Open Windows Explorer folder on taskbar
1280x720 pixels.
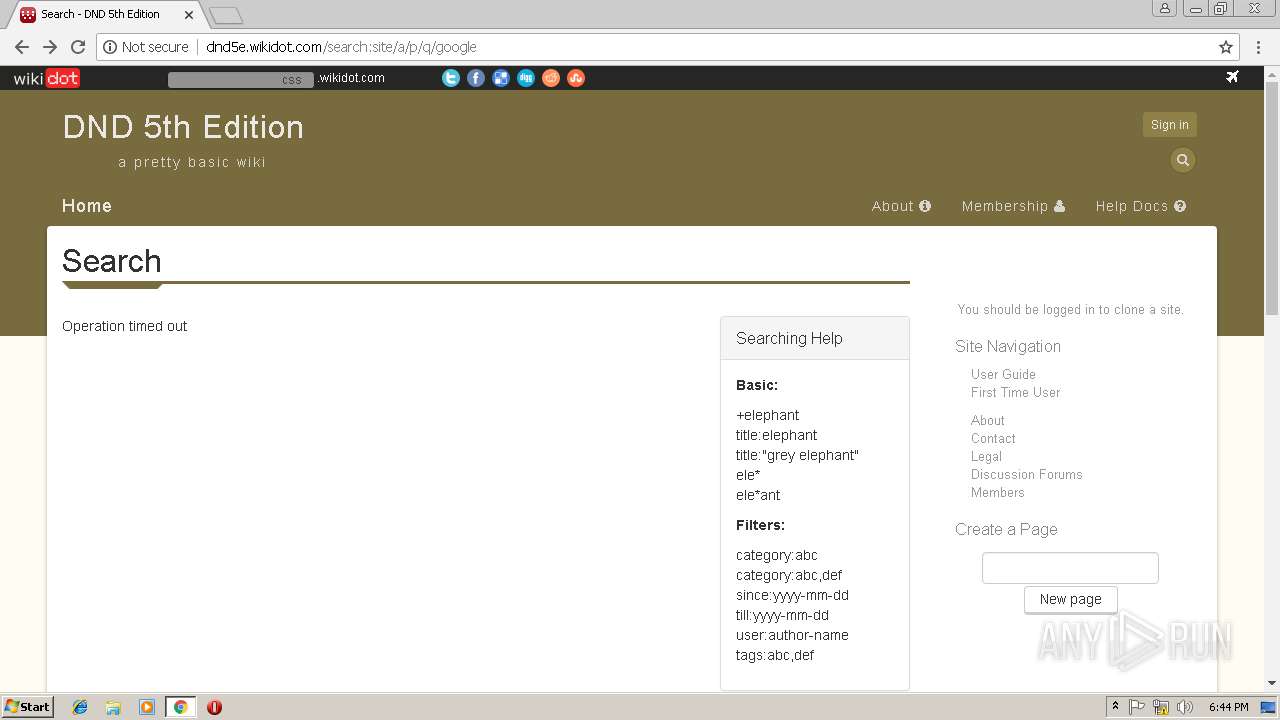(x=113, y=707)
